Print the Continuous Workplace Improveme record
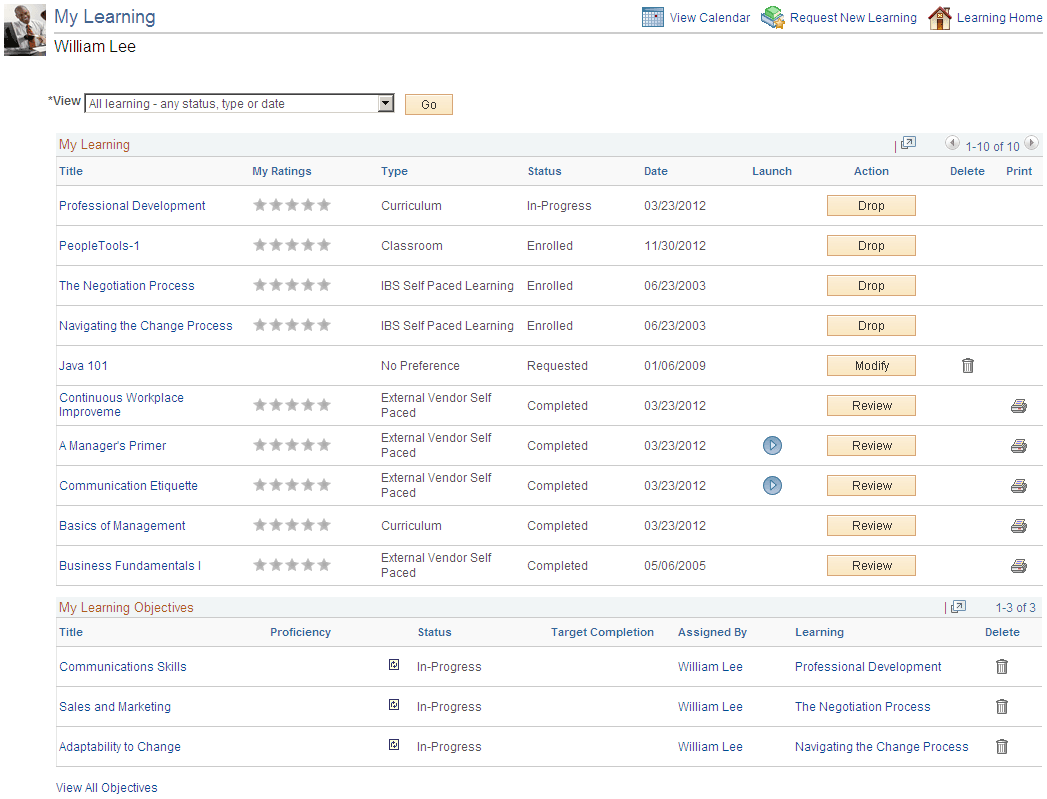This screenshot has width=1047, height=799. point(1018,405)
